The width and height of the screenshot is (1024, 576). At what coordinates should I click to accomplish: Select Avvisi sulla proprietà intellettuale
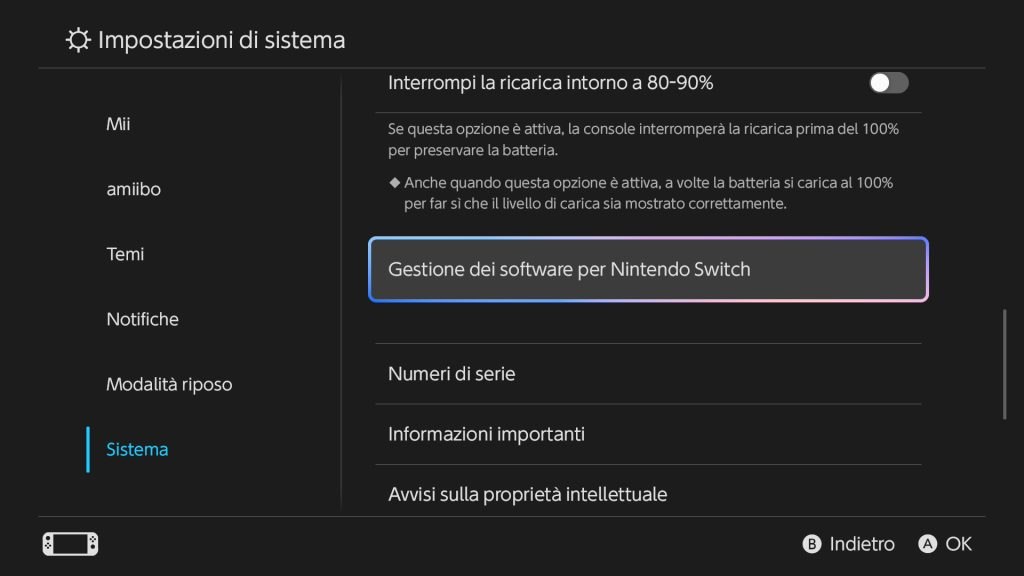(x=648, y=493)
